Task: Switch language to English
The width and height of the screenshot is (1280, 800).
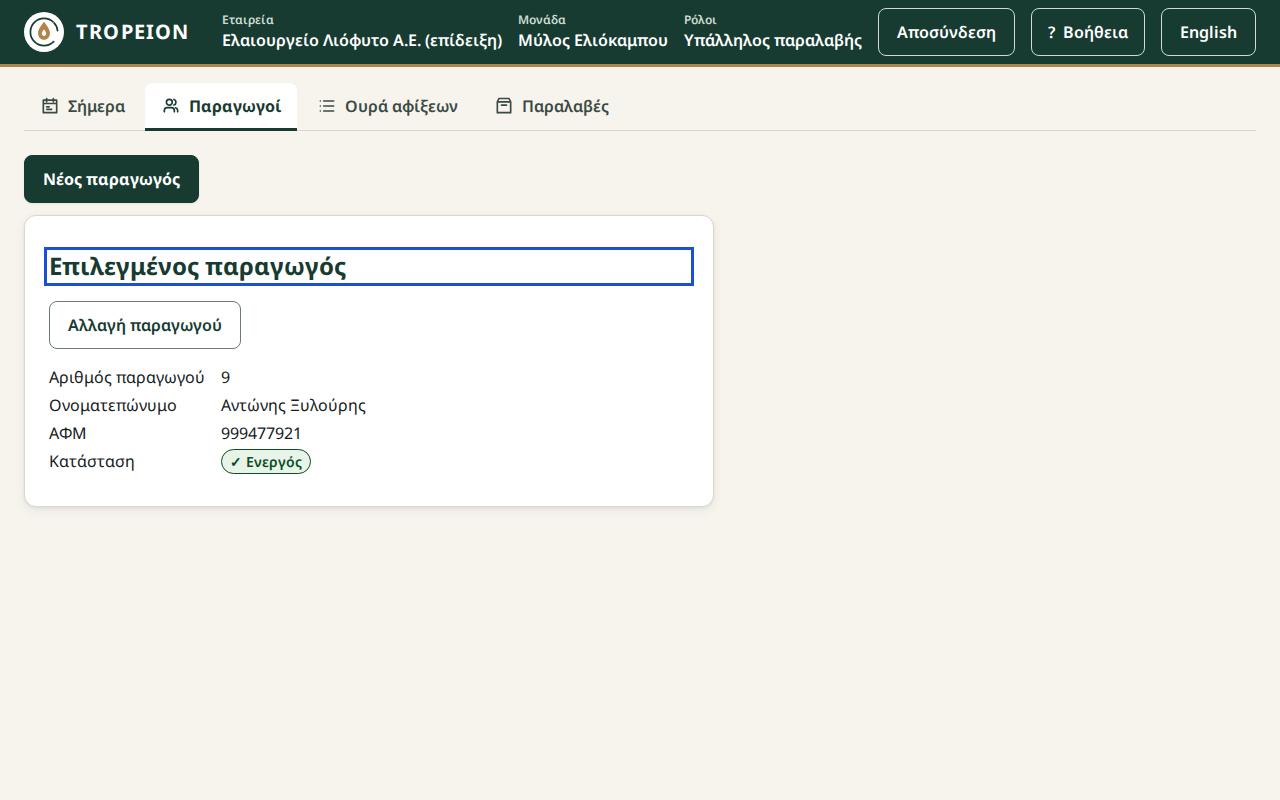Action: (1208, 32)
